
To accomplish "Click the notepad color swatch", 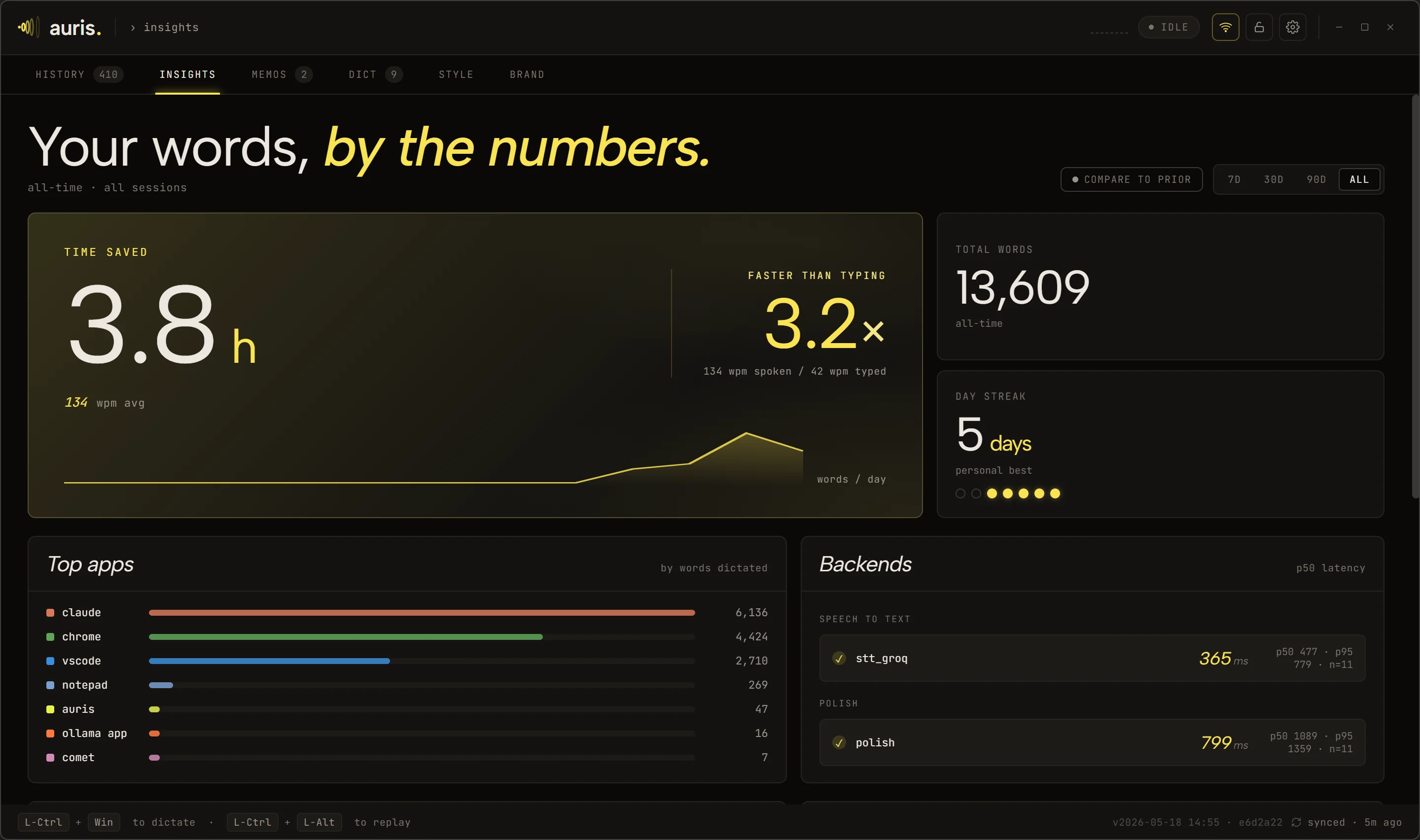I will pyautogui.click(x=50, y=686).
